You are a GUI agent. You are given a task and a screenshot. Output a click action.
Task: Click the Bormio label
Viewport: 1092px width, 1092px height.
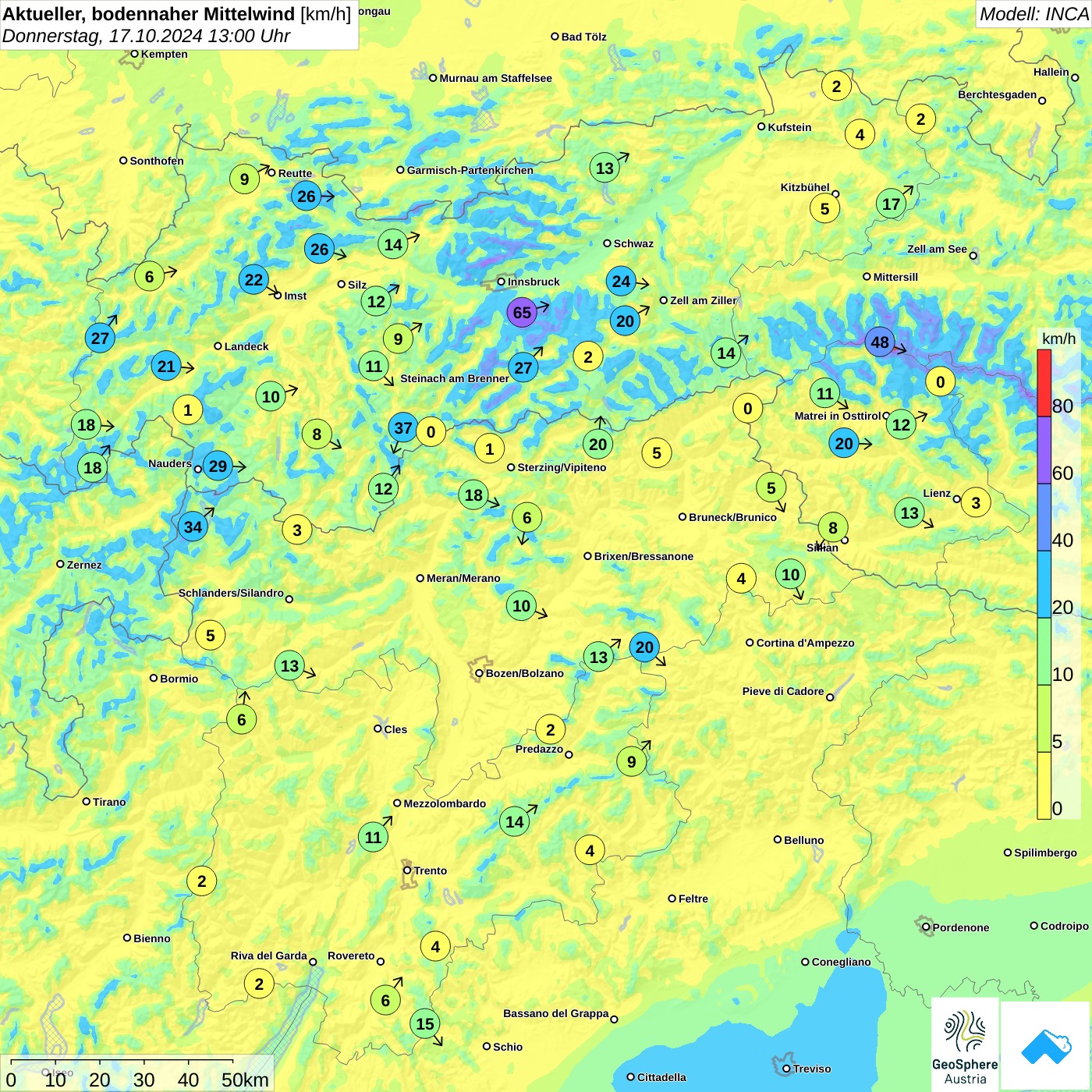179,679
